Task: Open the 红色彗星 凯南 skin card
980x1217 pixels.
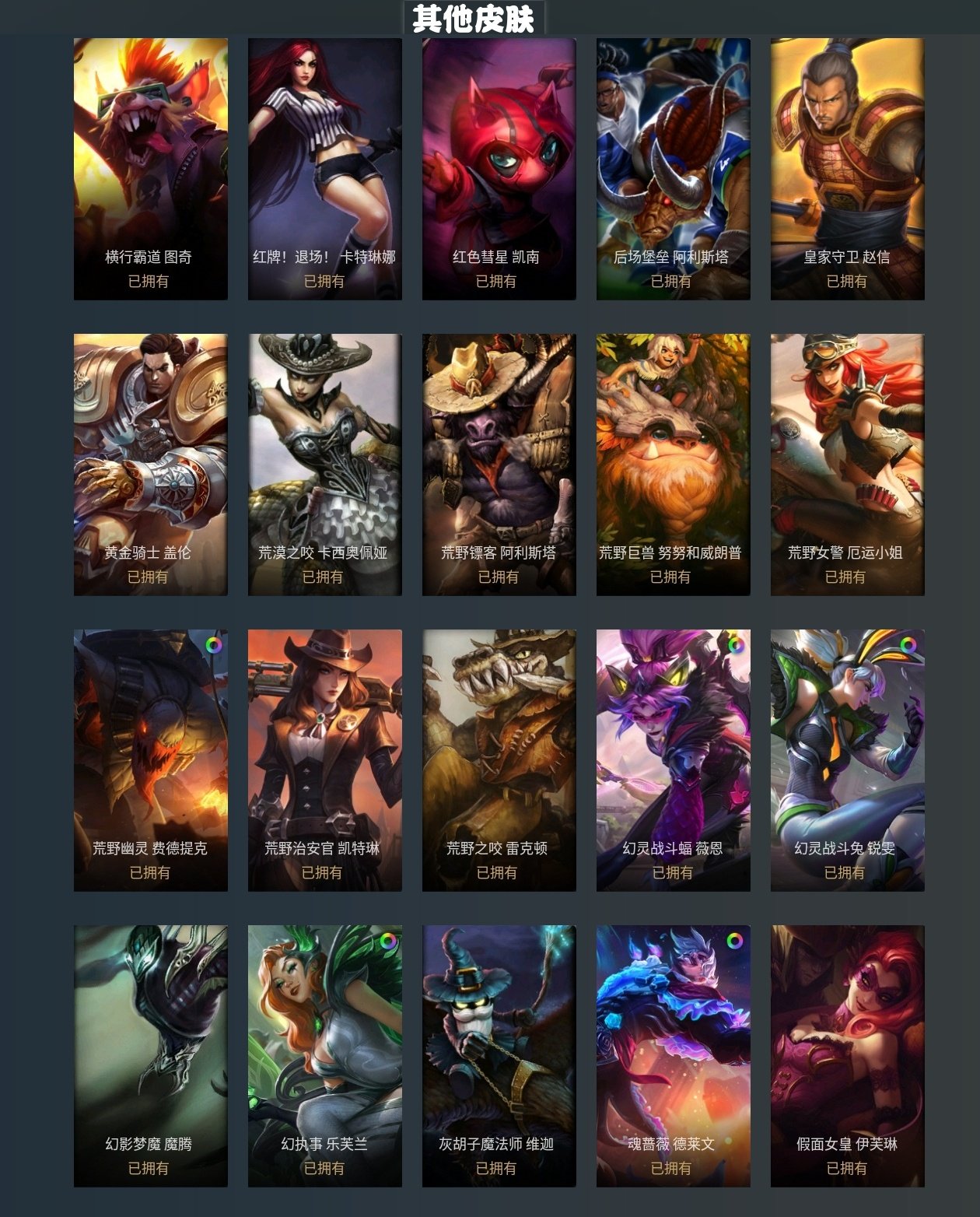Action: pos(499,169)
